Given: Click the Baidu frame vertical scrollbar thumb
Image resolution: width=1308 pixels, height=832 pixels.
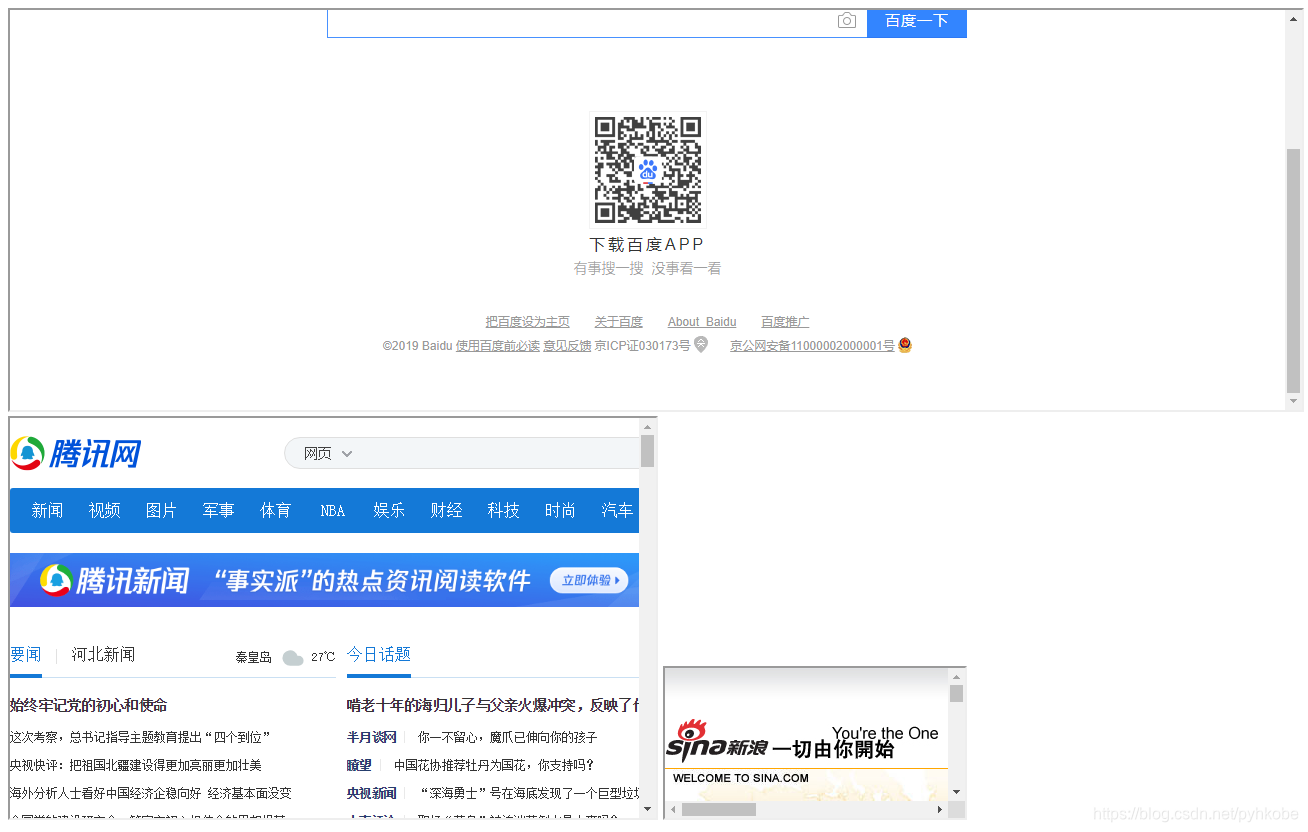Looking at the screenshot, I should tap(1294, 270).
